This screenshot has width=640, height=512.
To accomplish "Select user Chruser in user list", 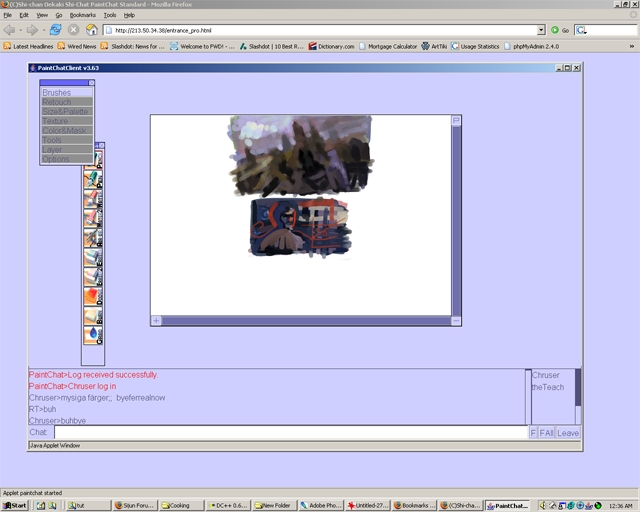I will tap(546, 375).
